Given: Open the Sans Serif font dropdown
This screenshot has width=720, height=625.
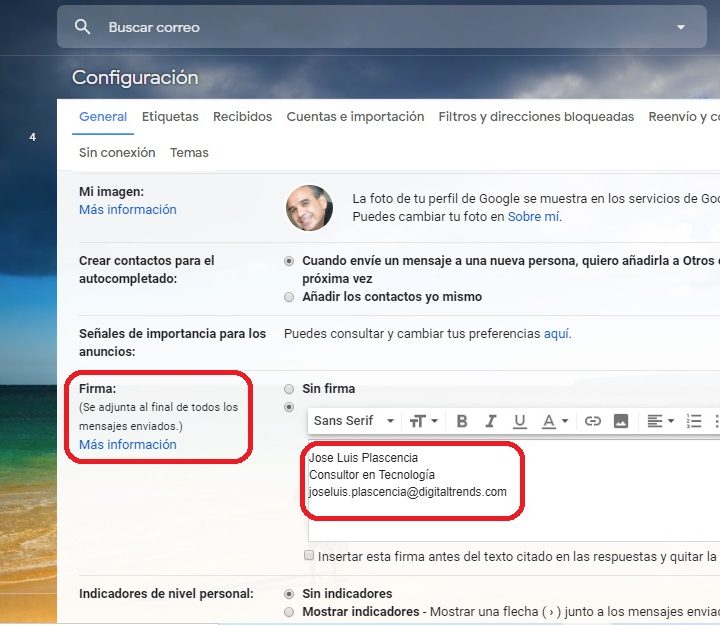Looking at the screenshot, I should coord(354,421).
